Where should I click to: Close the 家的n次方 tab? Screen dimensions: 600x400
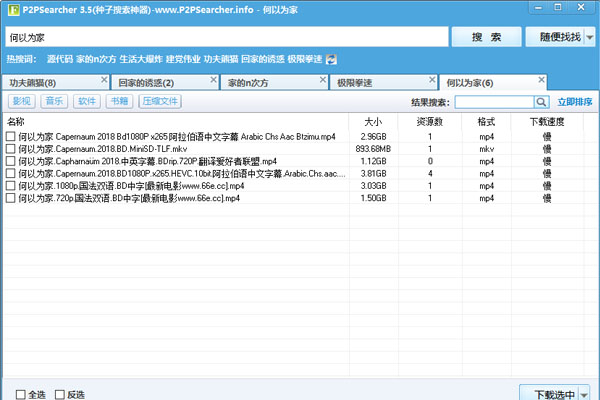pos(321,77)
